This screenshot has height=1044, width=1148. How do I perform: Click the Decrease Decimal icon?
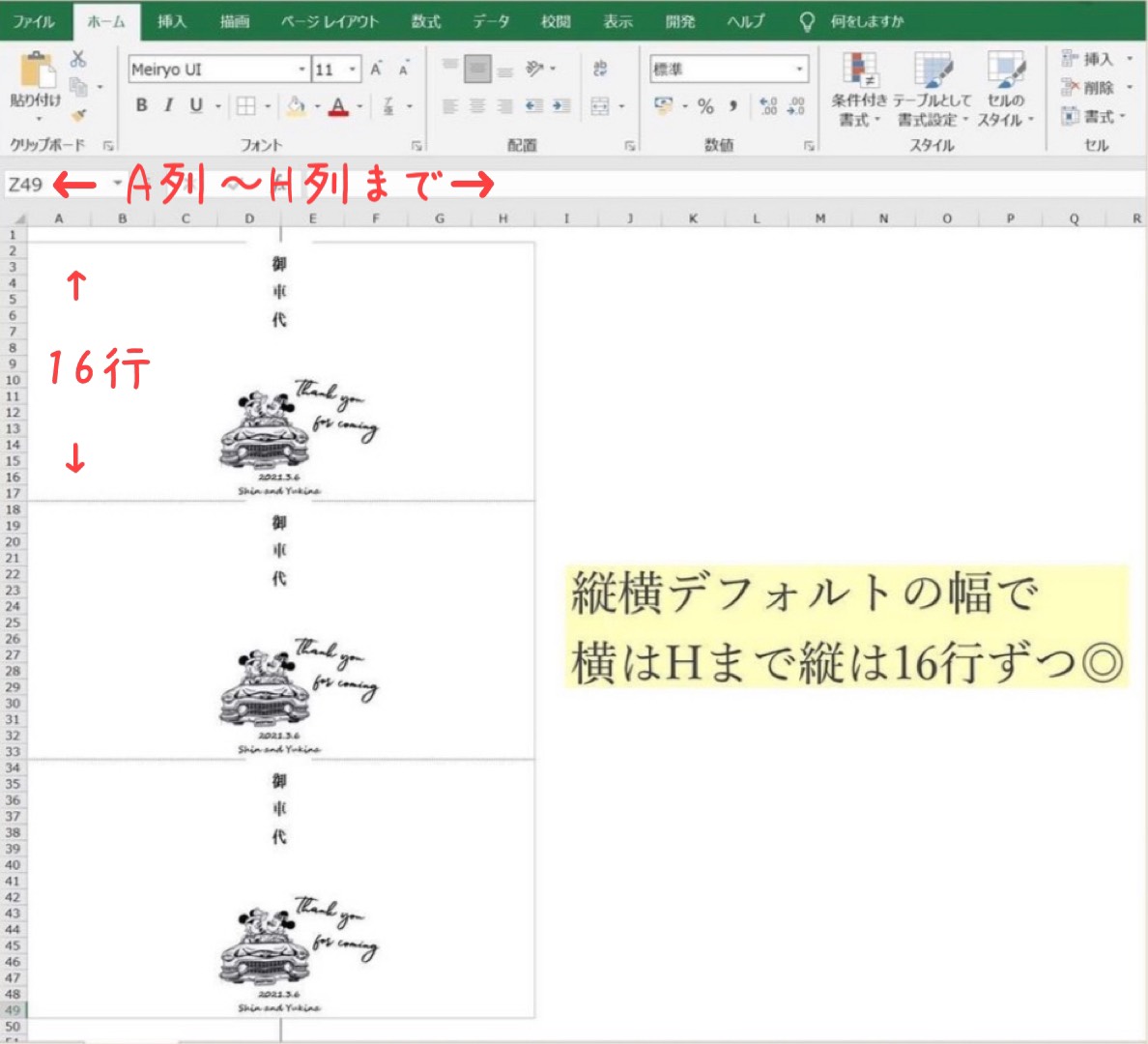pos(796,106)
